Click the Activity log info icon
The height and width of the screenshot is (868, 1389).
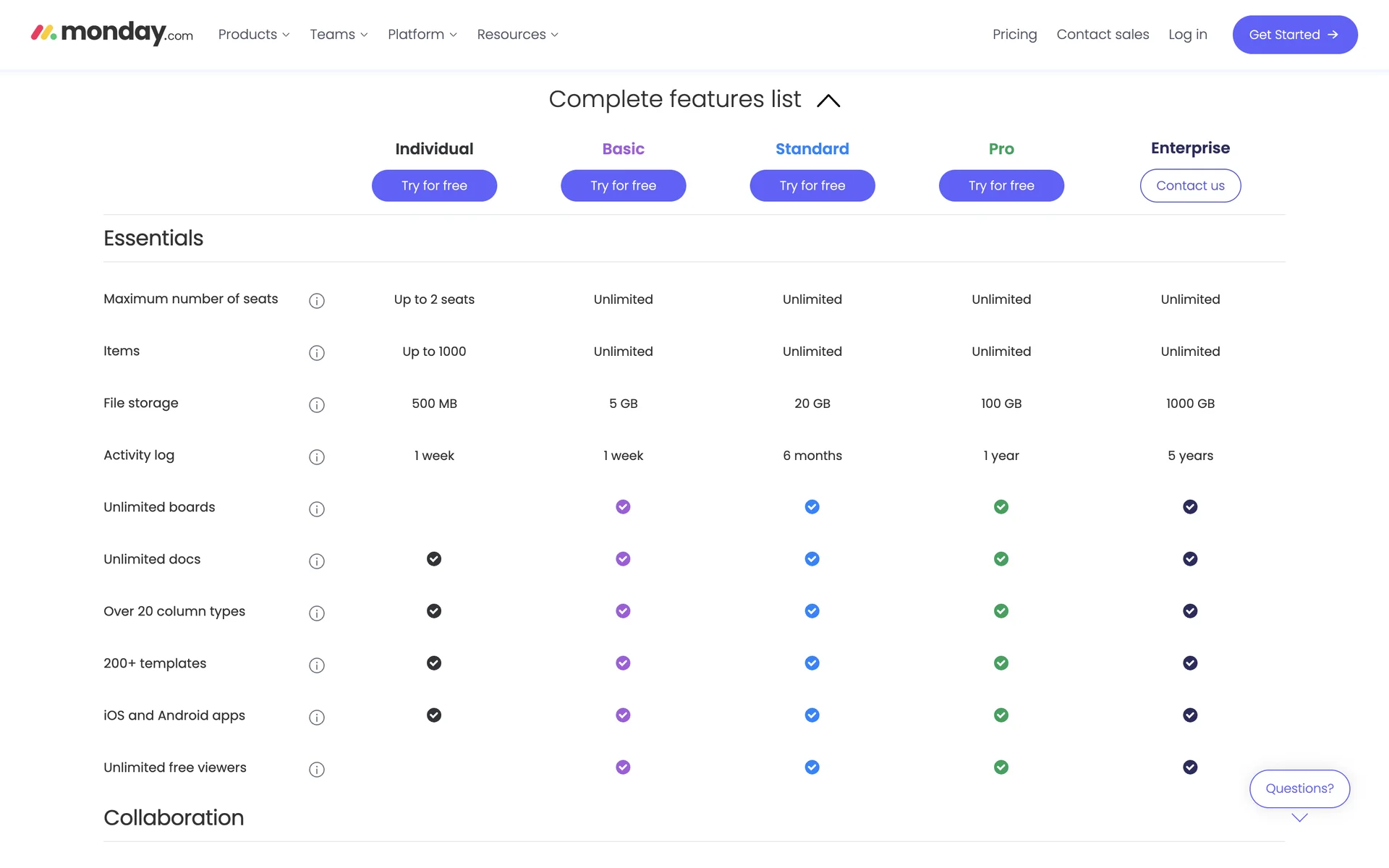[x=316, y=457]
